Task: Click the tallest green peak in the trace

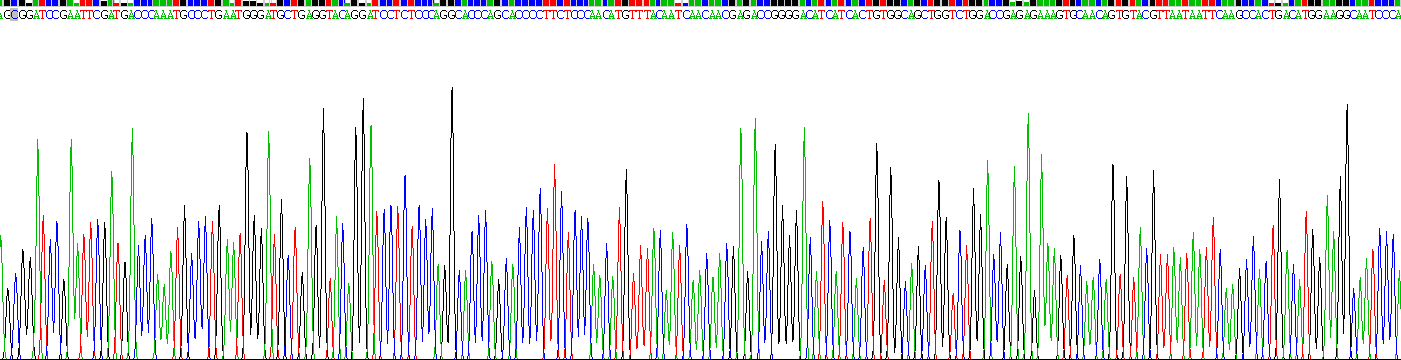Action: pos(1028,235)
